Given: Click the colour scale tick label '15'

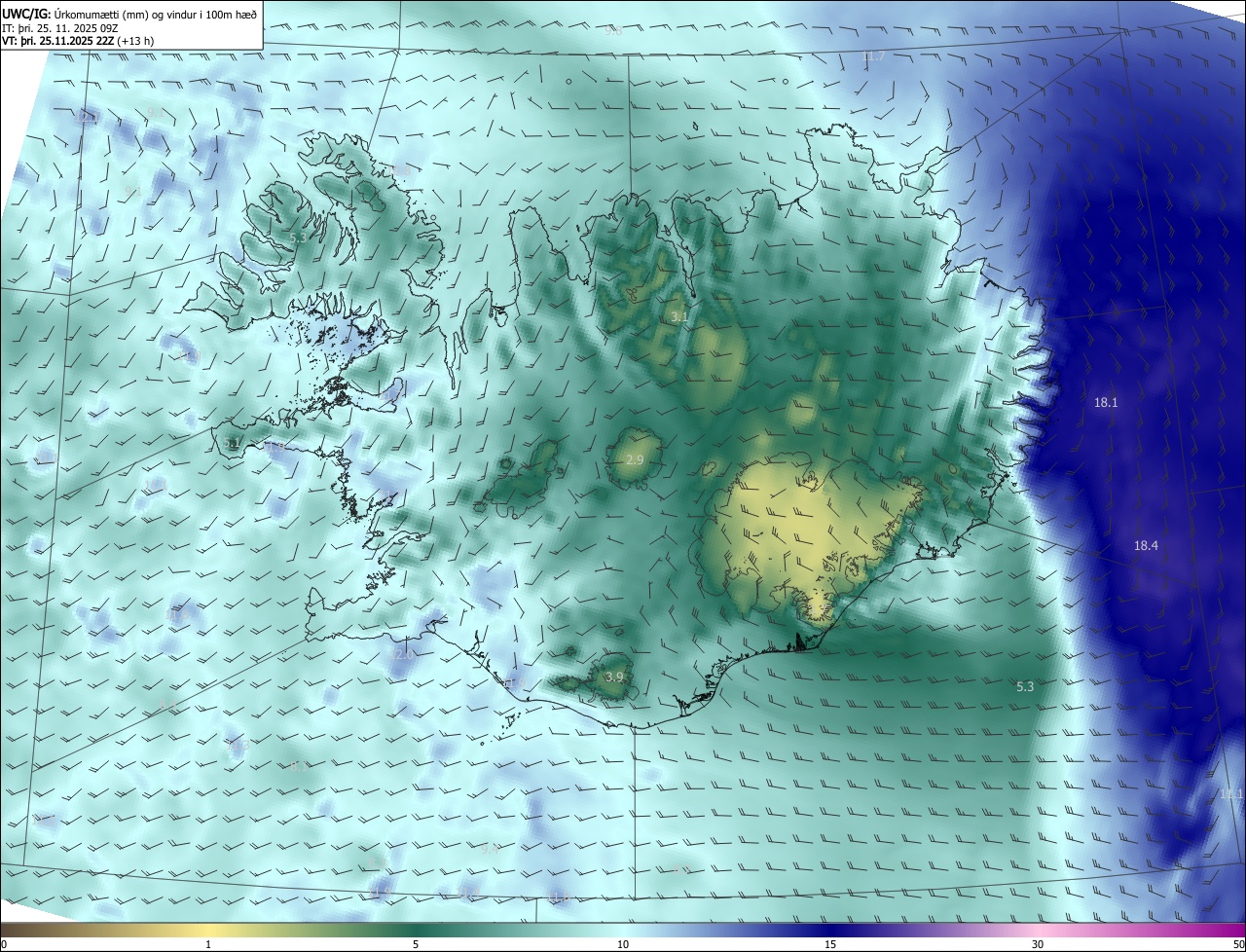Looking at the screenshot, I should tap(830, 945).
